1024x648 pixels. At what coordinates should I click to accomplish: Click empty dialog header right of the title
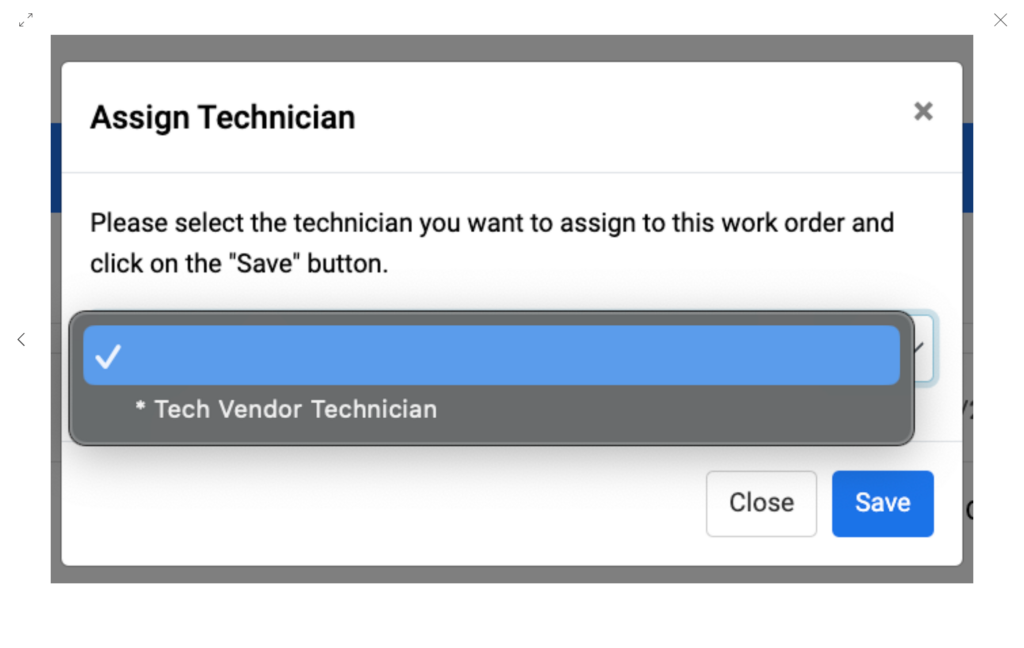633,118
